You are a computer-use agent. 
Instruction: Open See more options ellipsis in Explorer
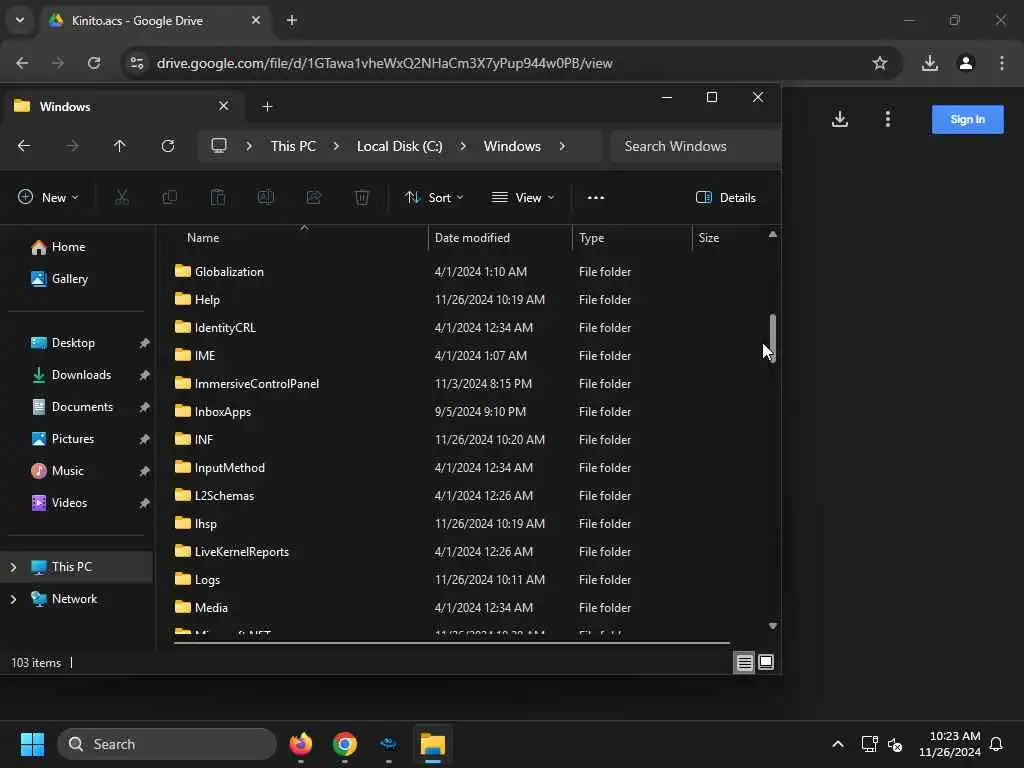click(x=596, y=197)
